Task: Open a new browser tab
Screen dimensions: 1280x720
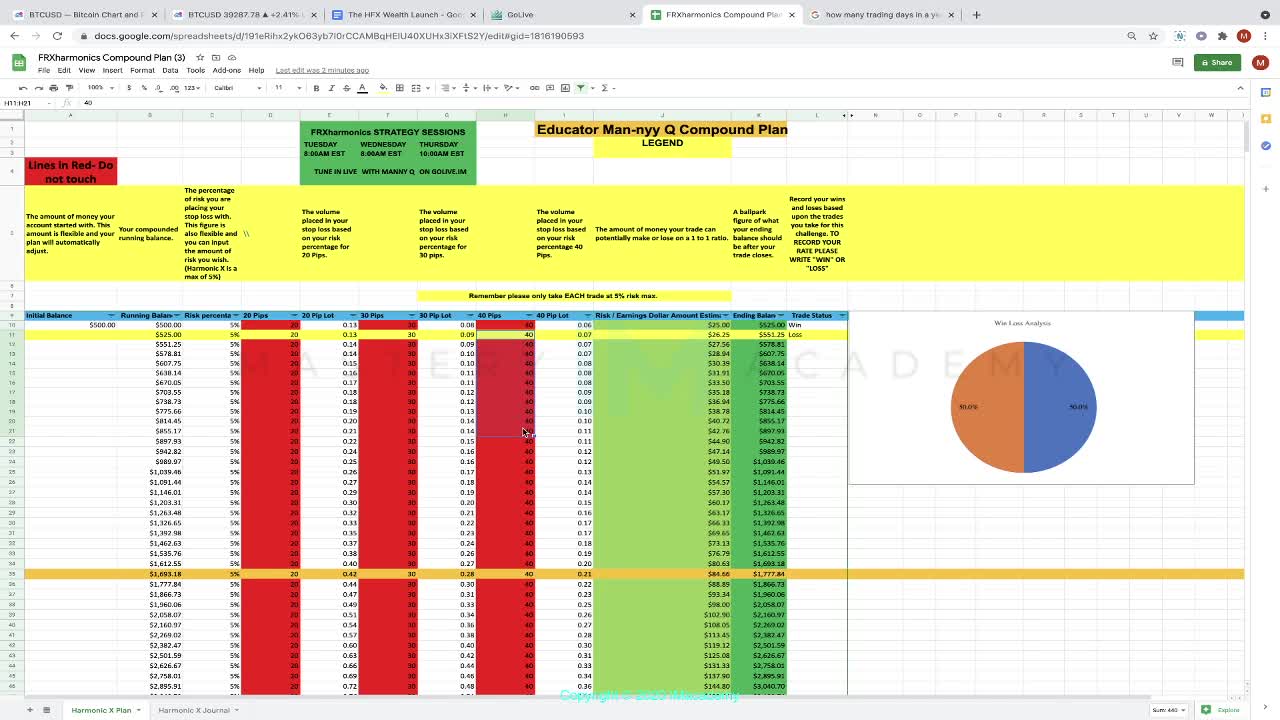Action: [977, 15]
